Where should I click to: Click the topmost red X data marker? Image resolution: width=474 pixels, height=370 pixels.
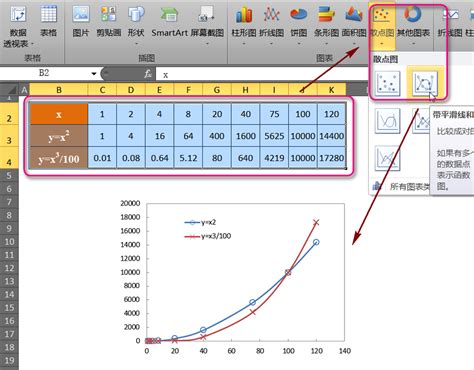[x=316, y=222]
